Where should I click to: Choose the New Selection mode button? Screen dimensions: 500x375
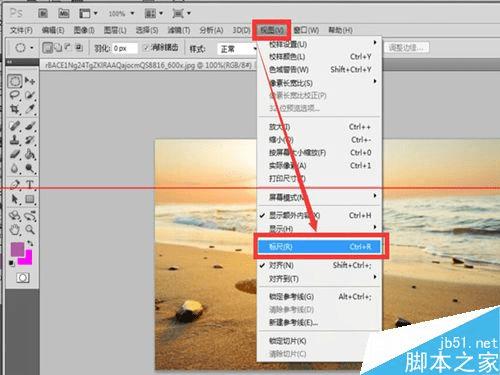pos(48,48)
